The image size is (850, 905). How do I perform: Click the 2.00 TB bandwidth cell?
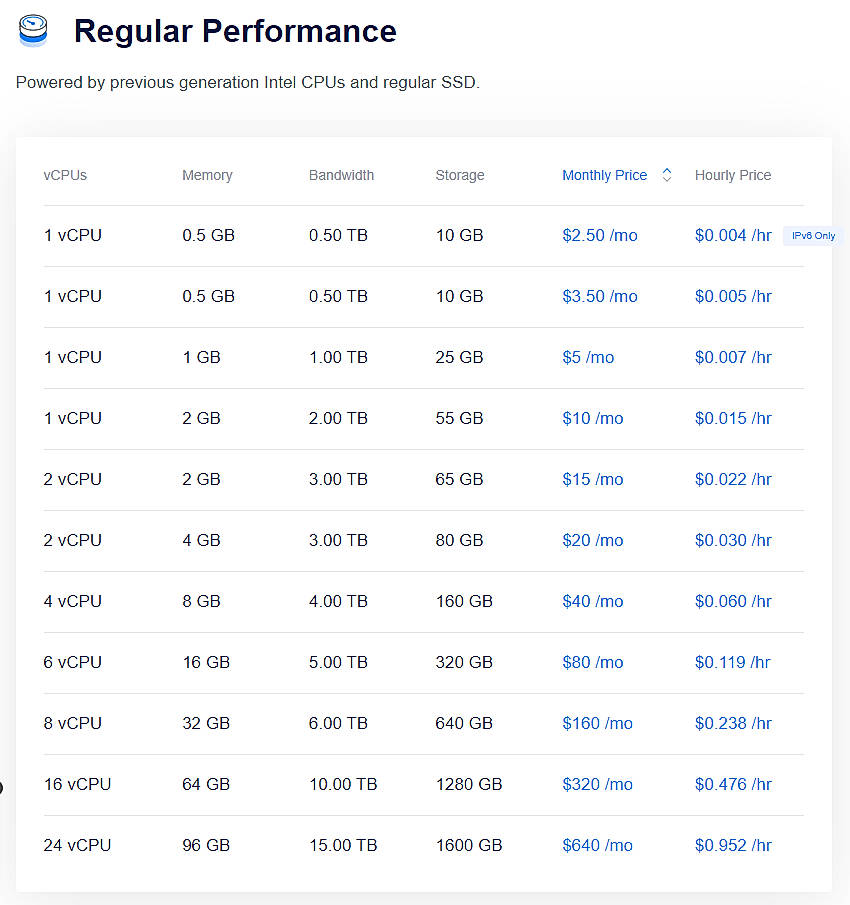(x=338, y=418)
